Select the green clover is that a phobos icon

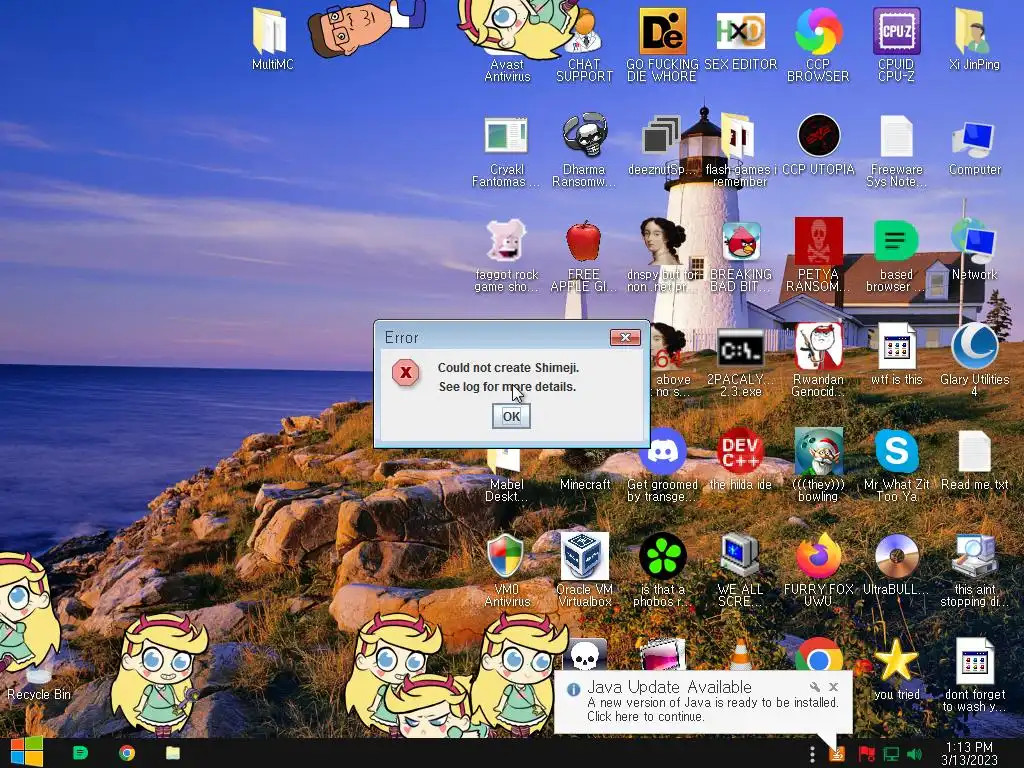[x=662, y=556]
